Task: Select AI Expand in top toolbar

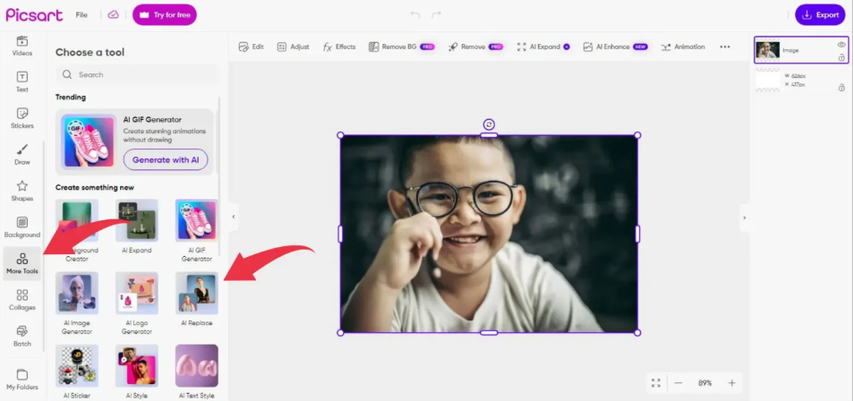Action: coord(543,47)
